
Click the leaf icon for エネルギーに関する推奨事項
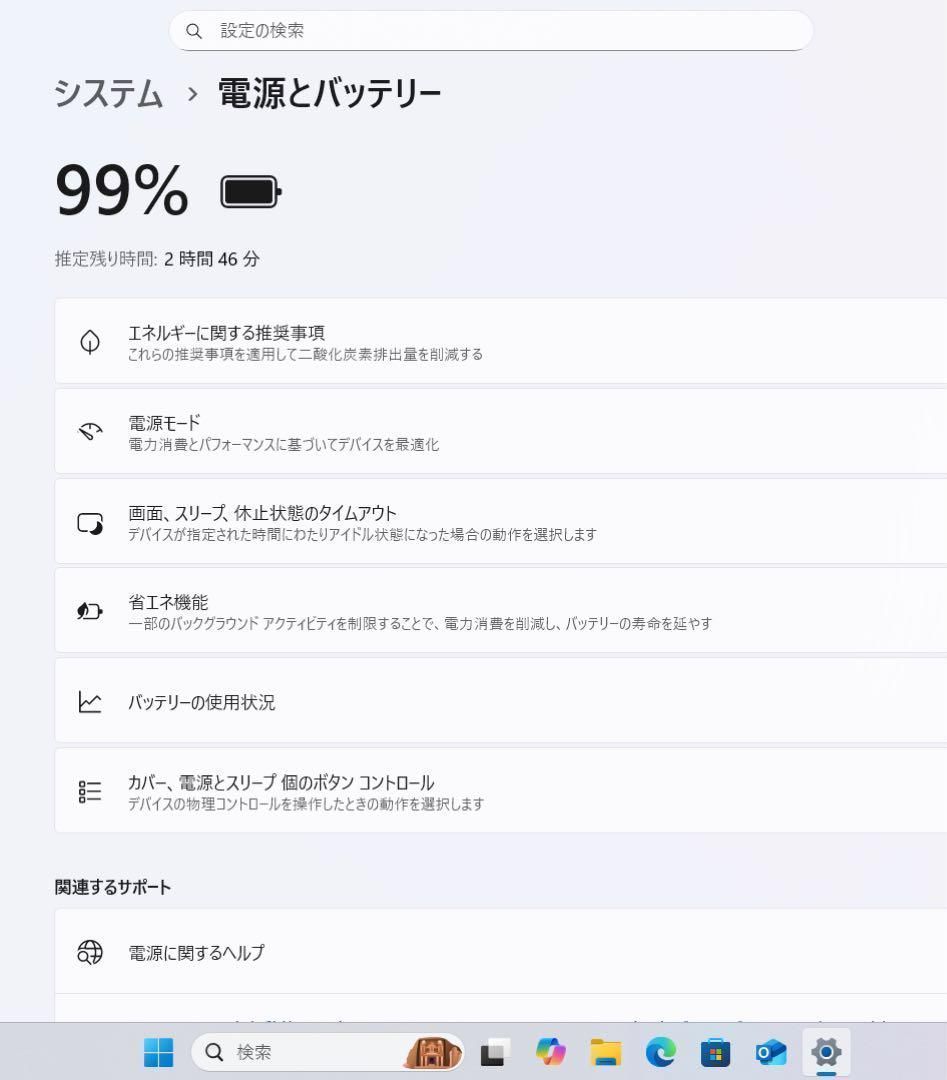(90, 340)
